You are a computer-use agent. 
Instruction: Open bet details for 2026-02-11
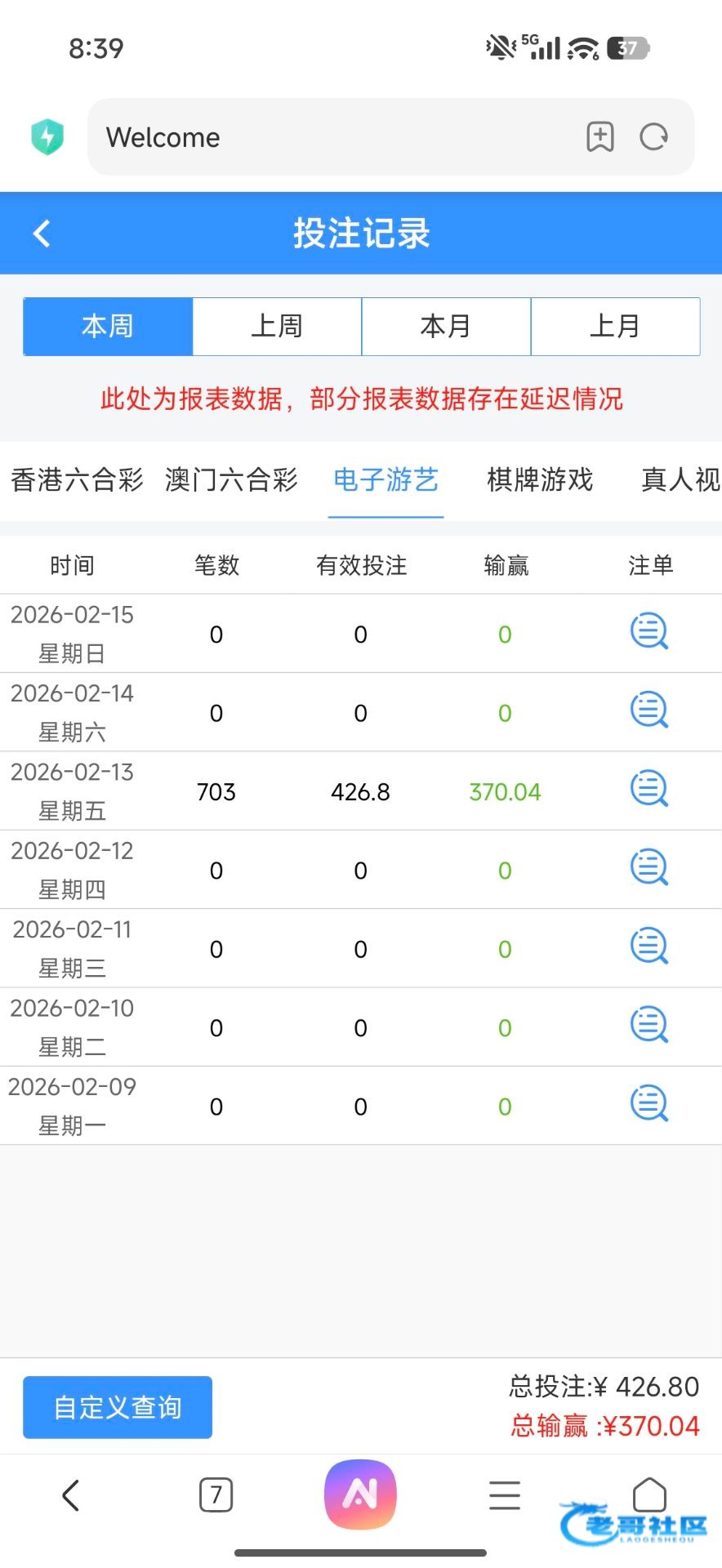tap(649, 947)
